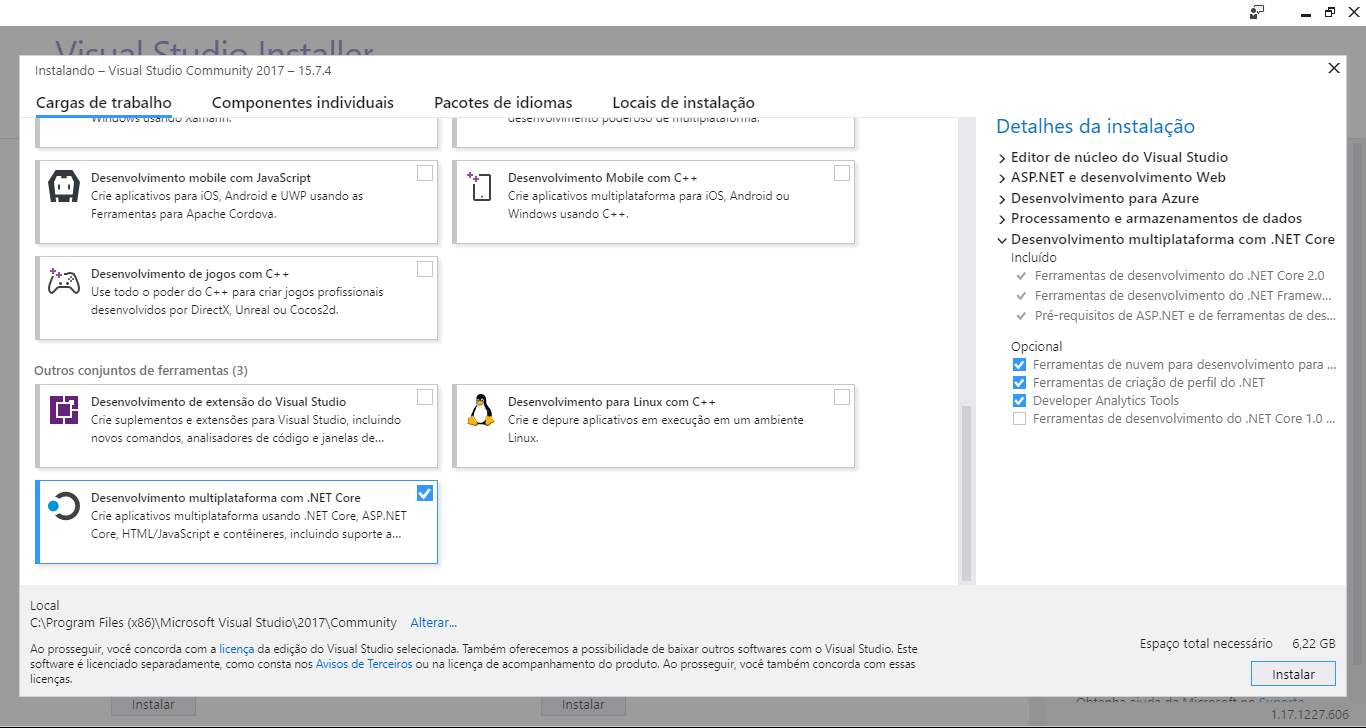The image size is (1366, 728).
Task: Switch to Cargas de trabalho tab
Action: pyautogui.click(x=104, y=103)
